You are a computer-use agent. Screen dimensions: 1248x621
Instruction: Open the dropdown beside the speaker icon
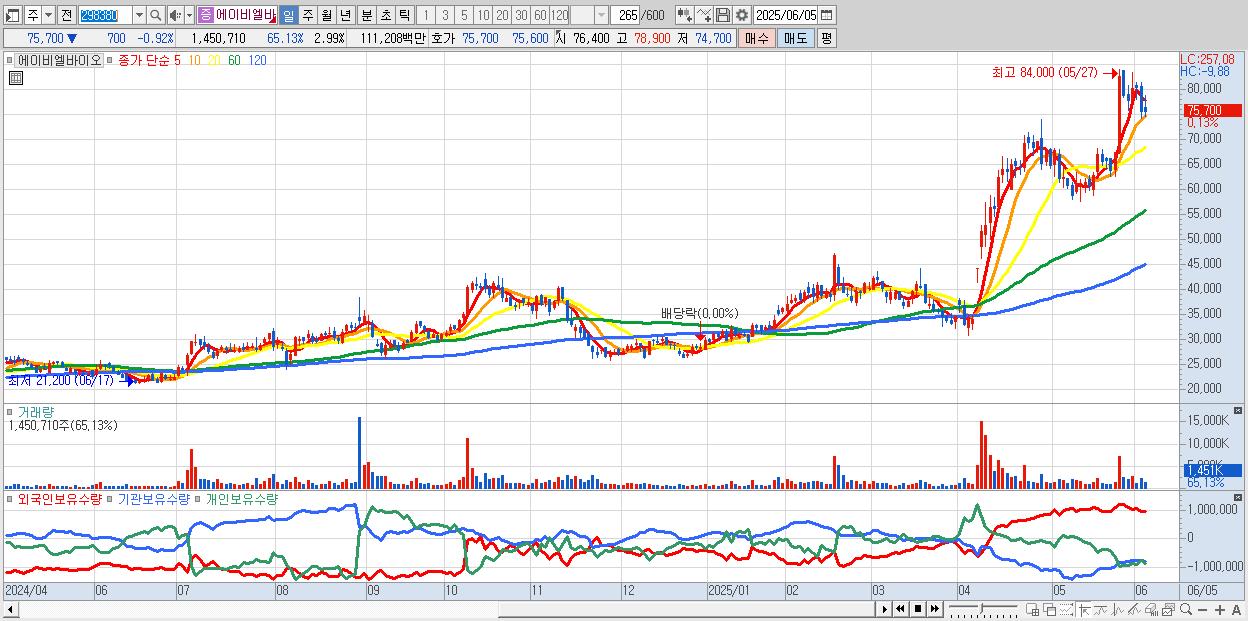click(189, 15)
